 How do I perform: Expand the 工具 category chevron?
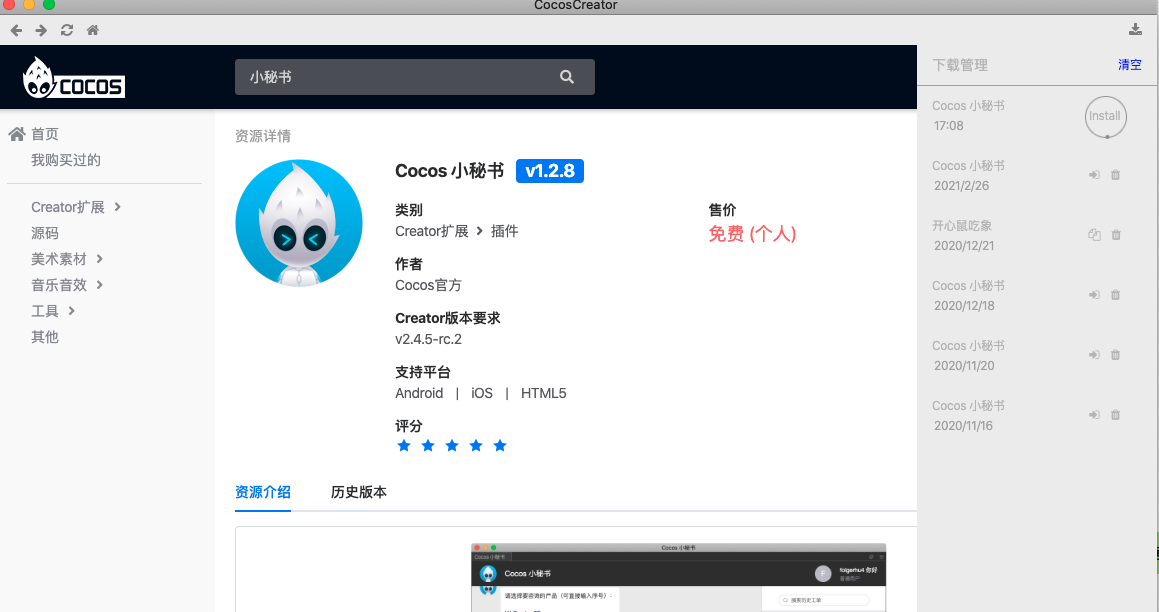[72, 310]
